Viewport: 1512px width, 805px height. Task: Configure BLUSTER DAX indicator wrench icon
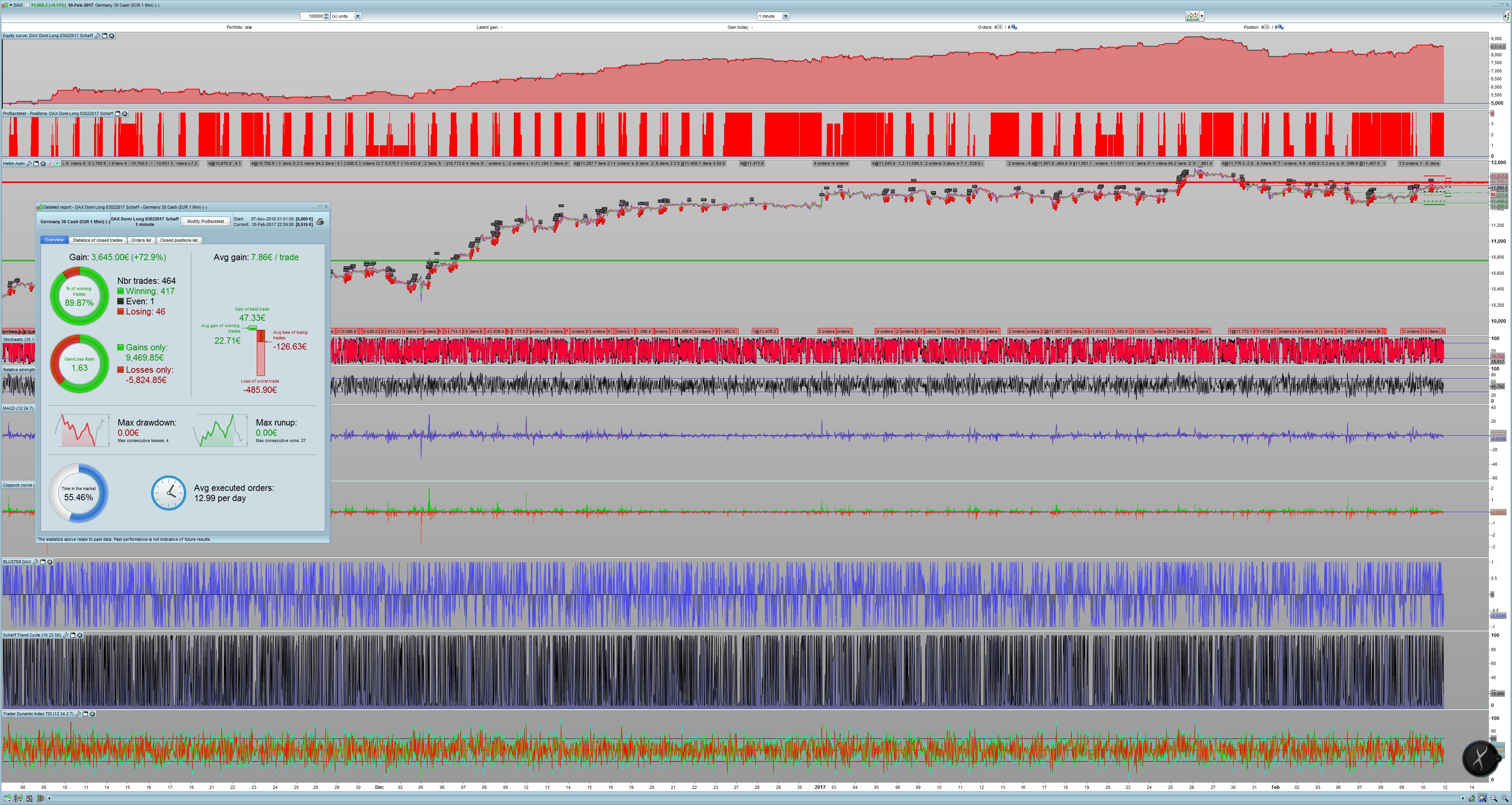pos(36,562)
